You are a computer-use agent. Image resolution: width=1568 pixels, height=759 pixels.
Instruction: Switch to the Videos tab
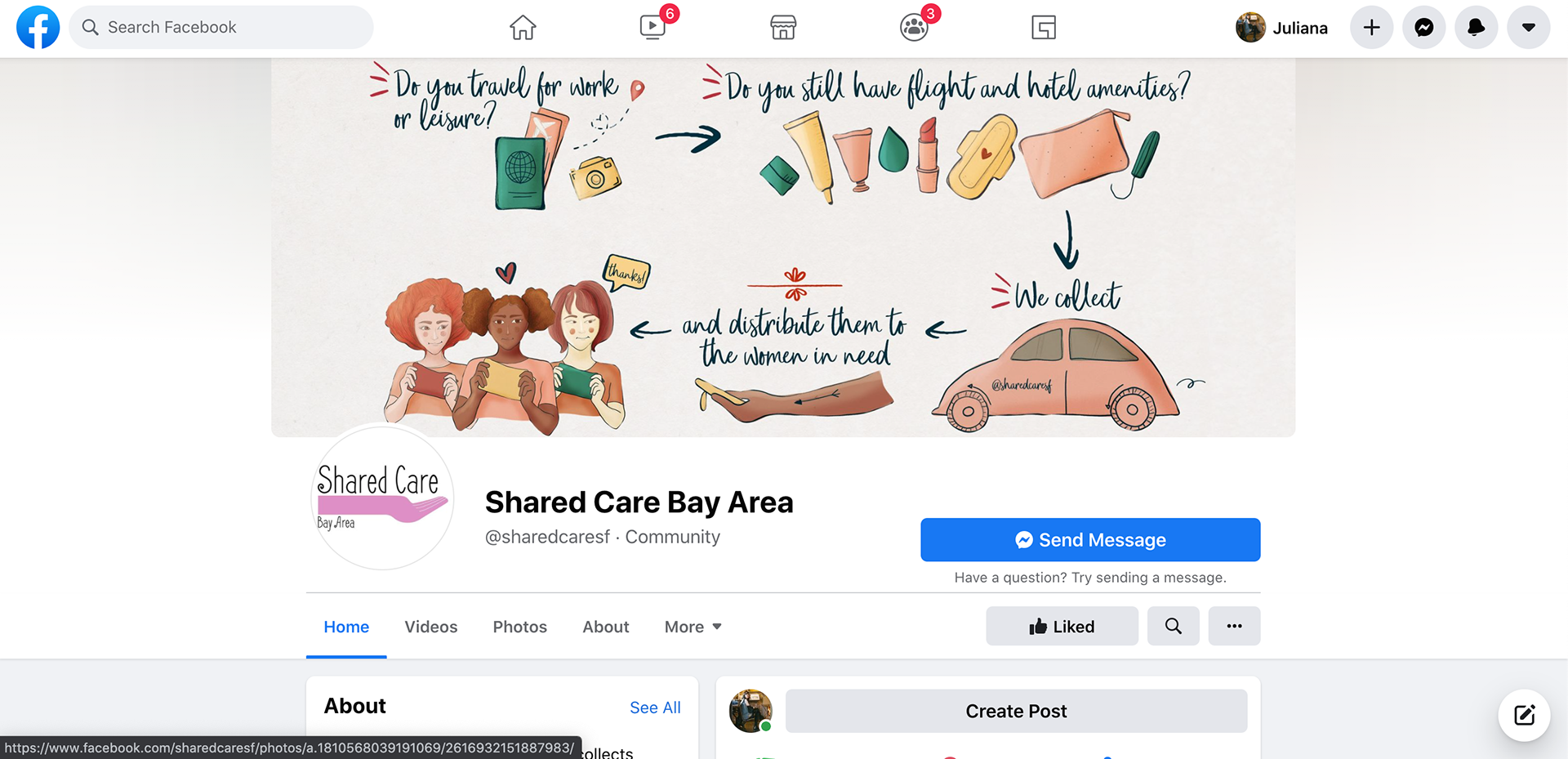pyautogui.click(x=431, y=627)
